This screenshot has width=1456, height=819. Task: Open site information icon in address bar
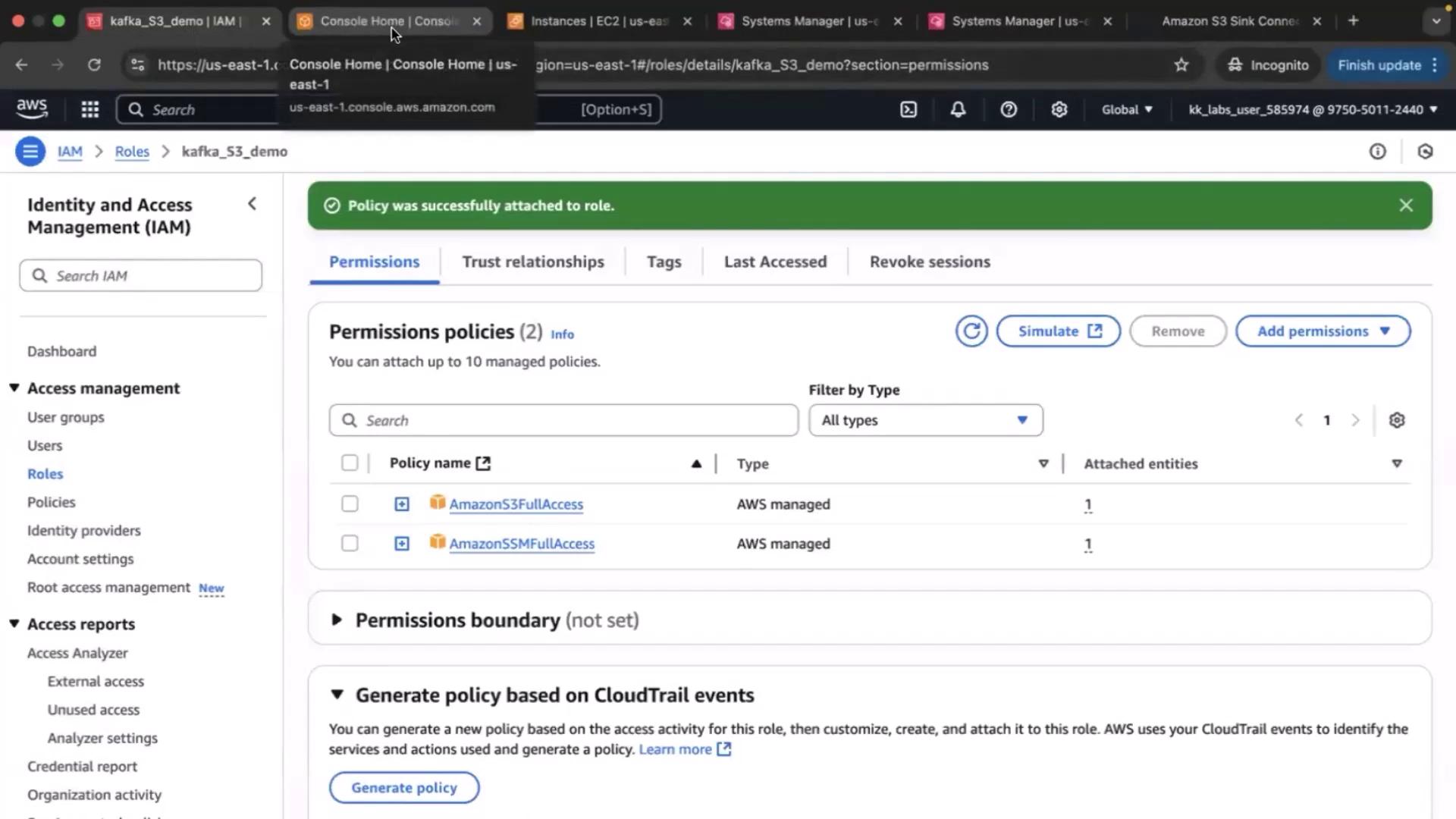[x=137, y=65]
